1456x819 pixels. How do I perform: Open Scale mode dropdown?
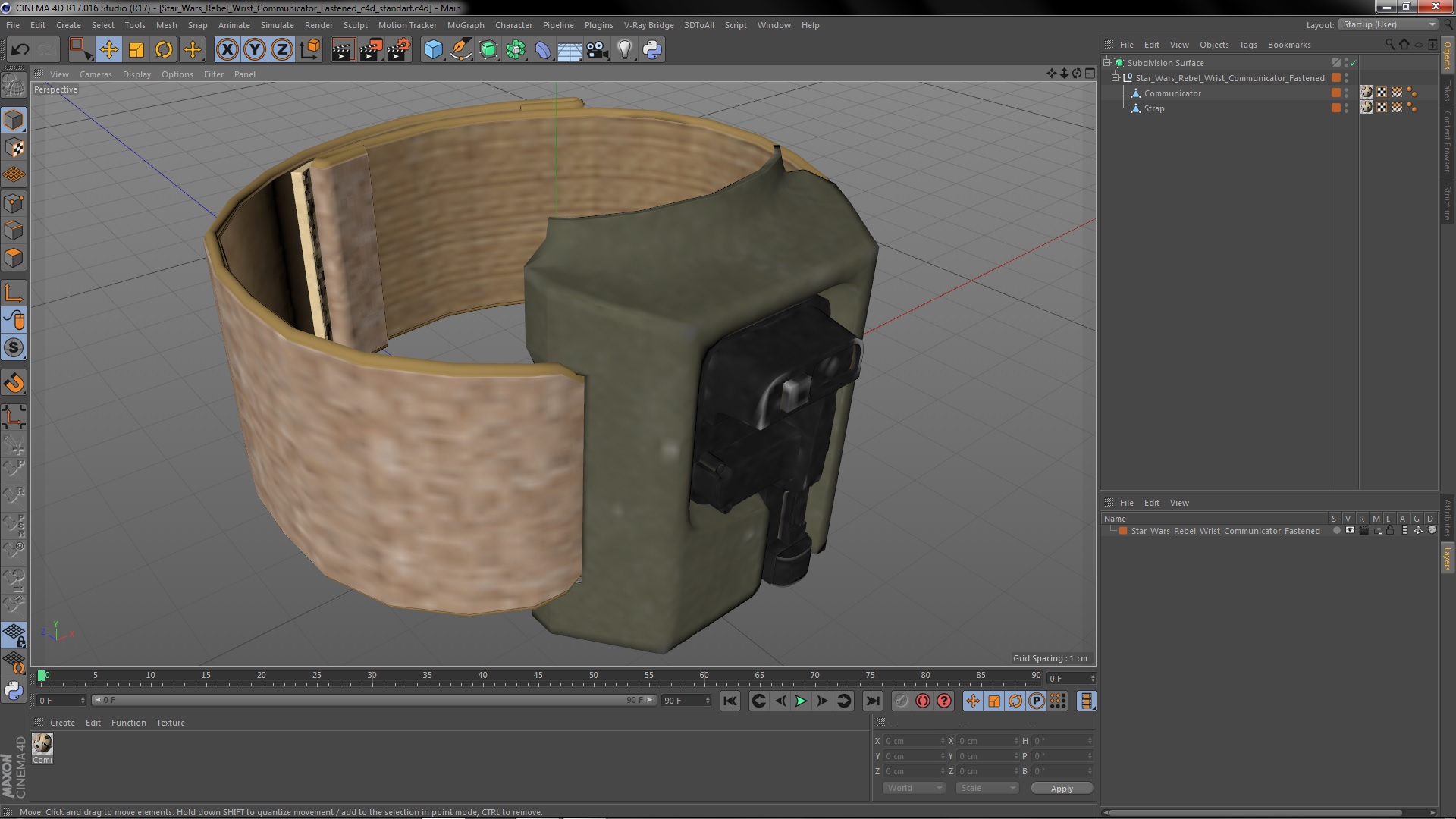(987, 789)
